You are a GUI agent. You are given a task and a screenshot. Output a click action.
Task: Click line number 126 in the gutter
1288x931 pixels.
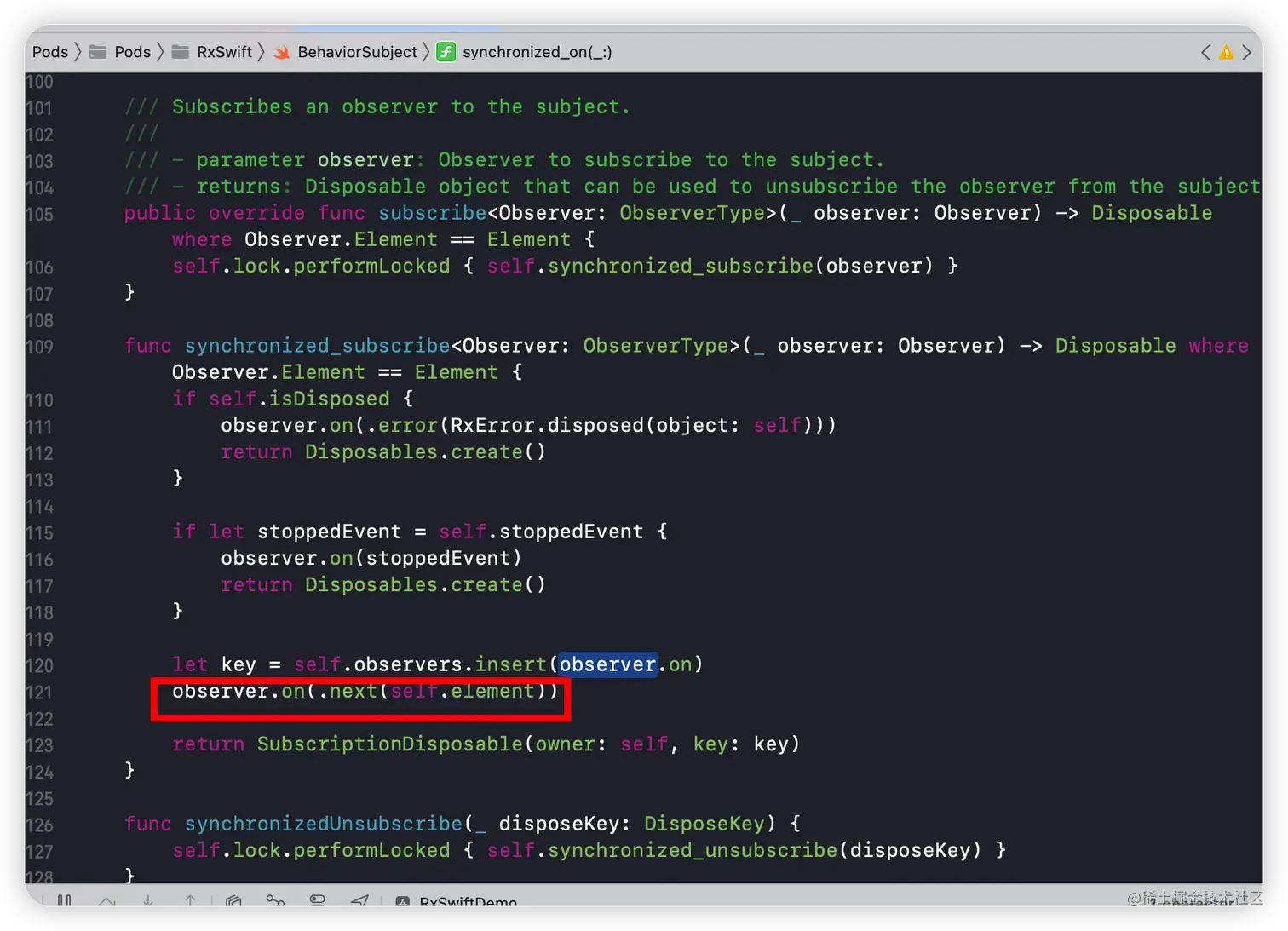(39, 825)
